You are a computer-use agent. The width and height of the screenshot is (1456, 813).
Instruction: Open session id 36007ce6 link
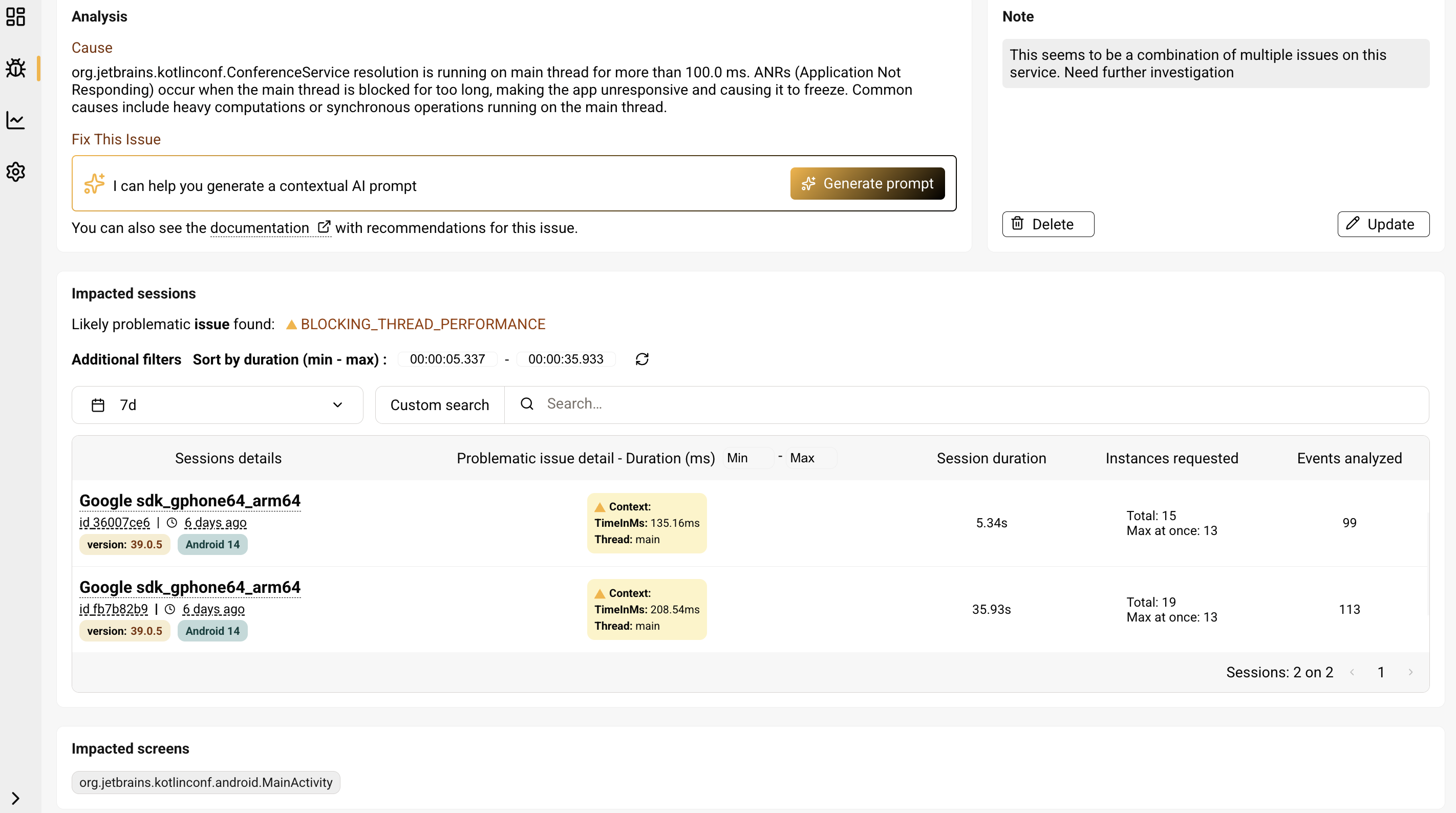pos(115,522)
